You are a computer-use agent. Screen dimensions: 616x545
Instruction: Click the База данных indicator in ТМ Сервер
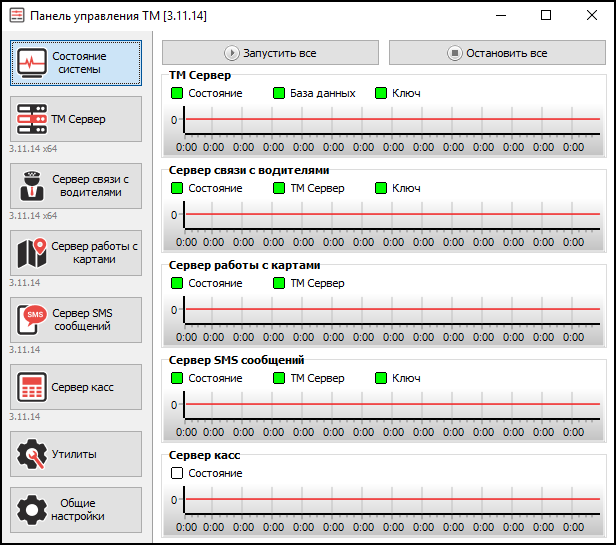coord(279,93)
